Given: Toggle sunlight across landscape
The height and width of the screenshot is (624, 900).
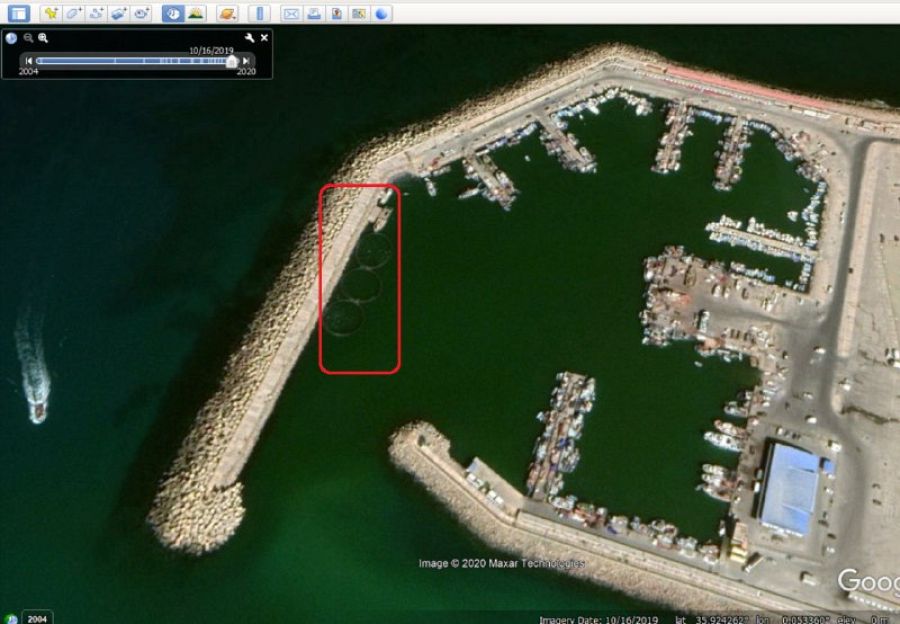Looking at the screenshot, I should 195,13.
